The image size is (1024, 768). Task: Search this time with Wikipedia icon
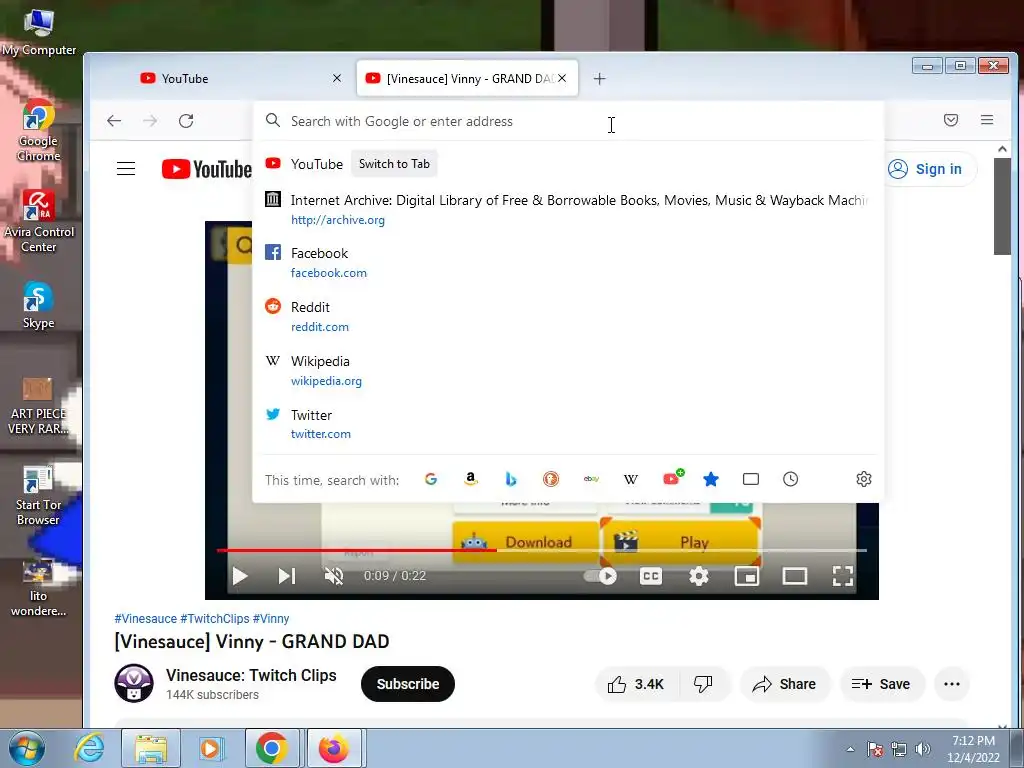631,479
